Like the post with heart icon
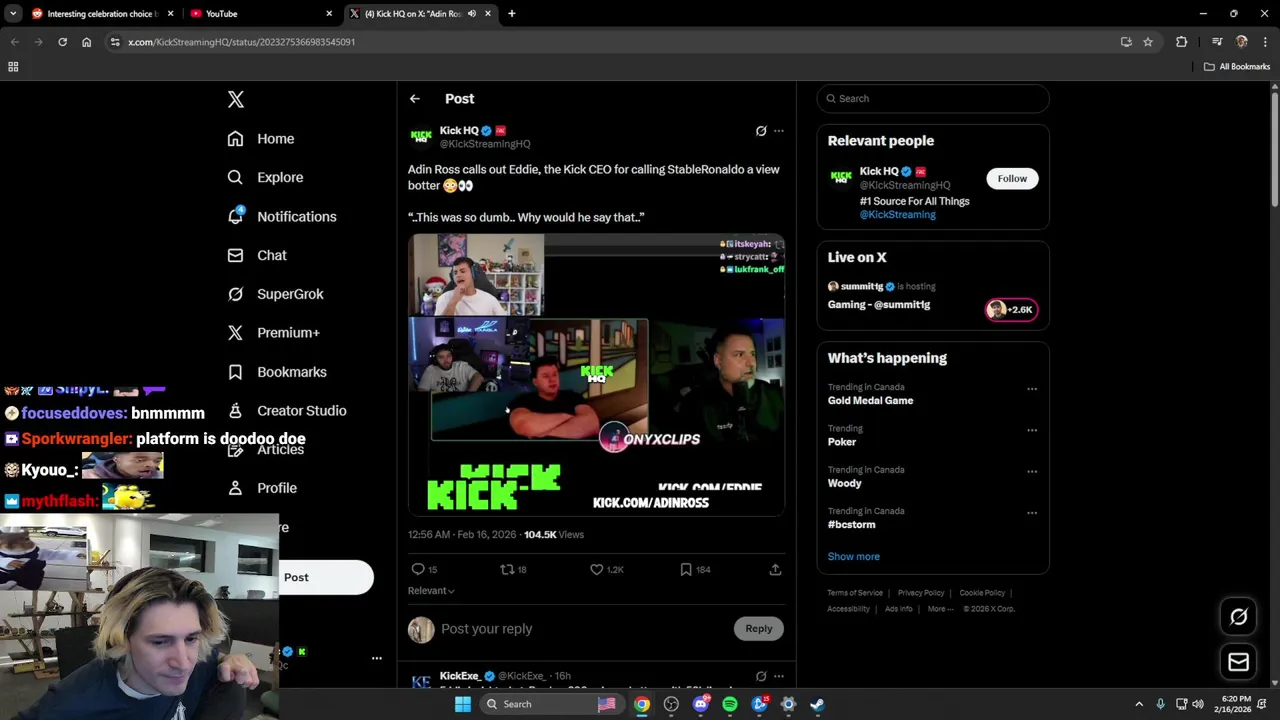 pos(596,569)
